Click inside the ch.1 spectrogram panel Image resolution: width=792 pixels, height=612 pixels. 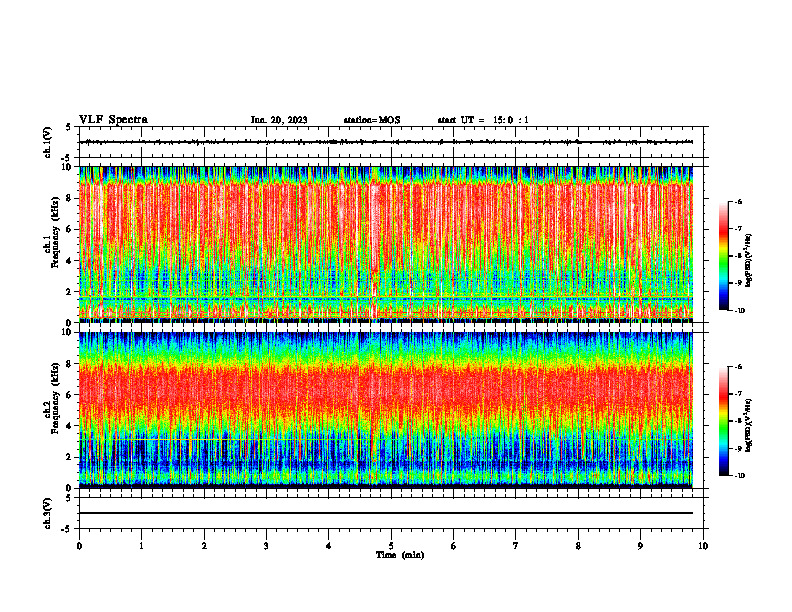coord(386,244)
